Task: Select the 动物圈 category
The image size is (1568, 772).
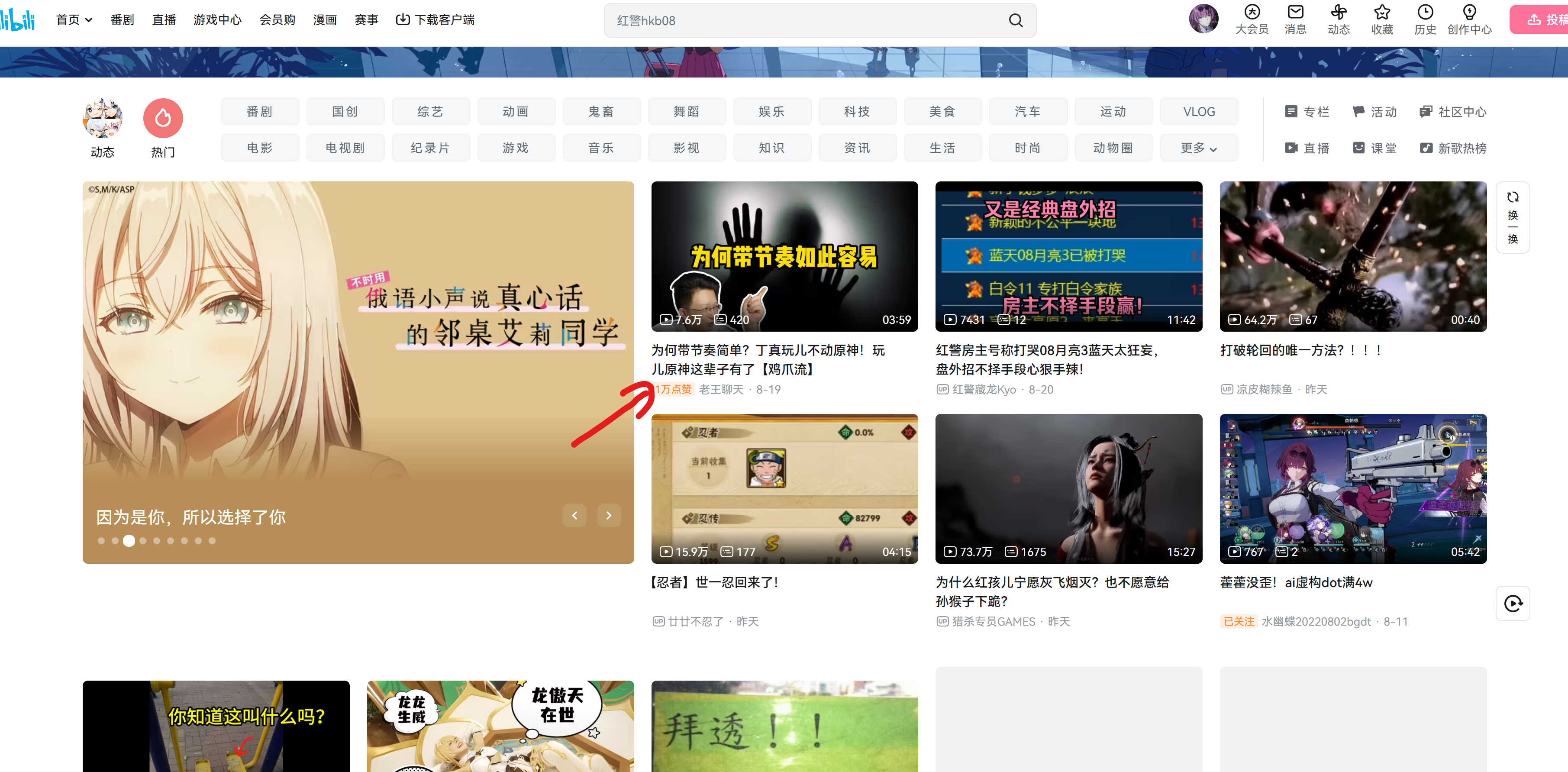Action: click(x=1113, y=148)
